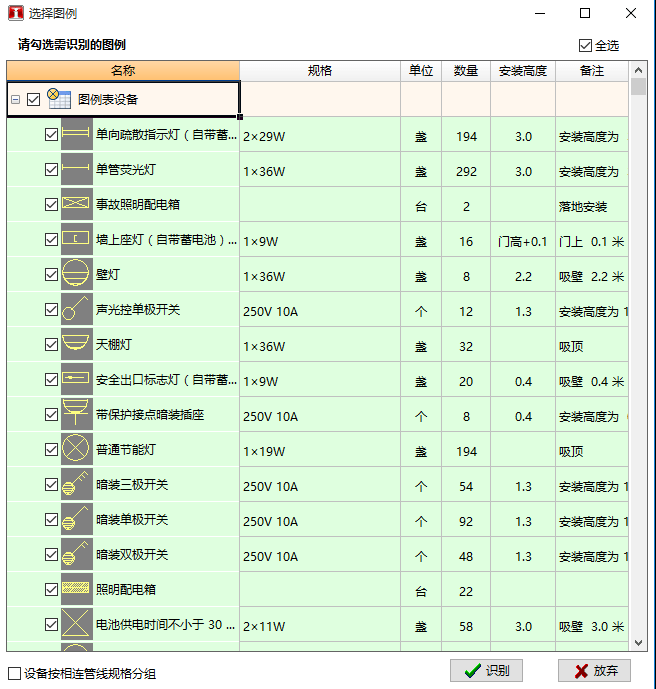Enable 设备按相连管线规格分组 checkbox
Viewport: 656px width, 689px height.
coord(14,673)
